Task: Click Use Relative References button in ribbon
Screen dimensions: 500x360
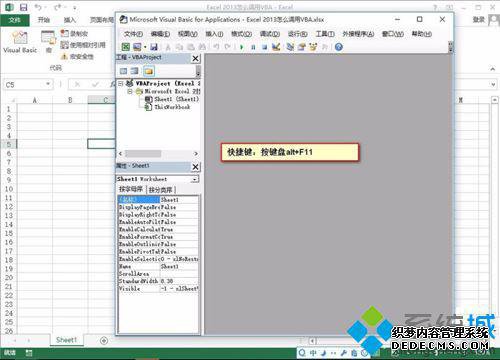Action: pos(83,45)
